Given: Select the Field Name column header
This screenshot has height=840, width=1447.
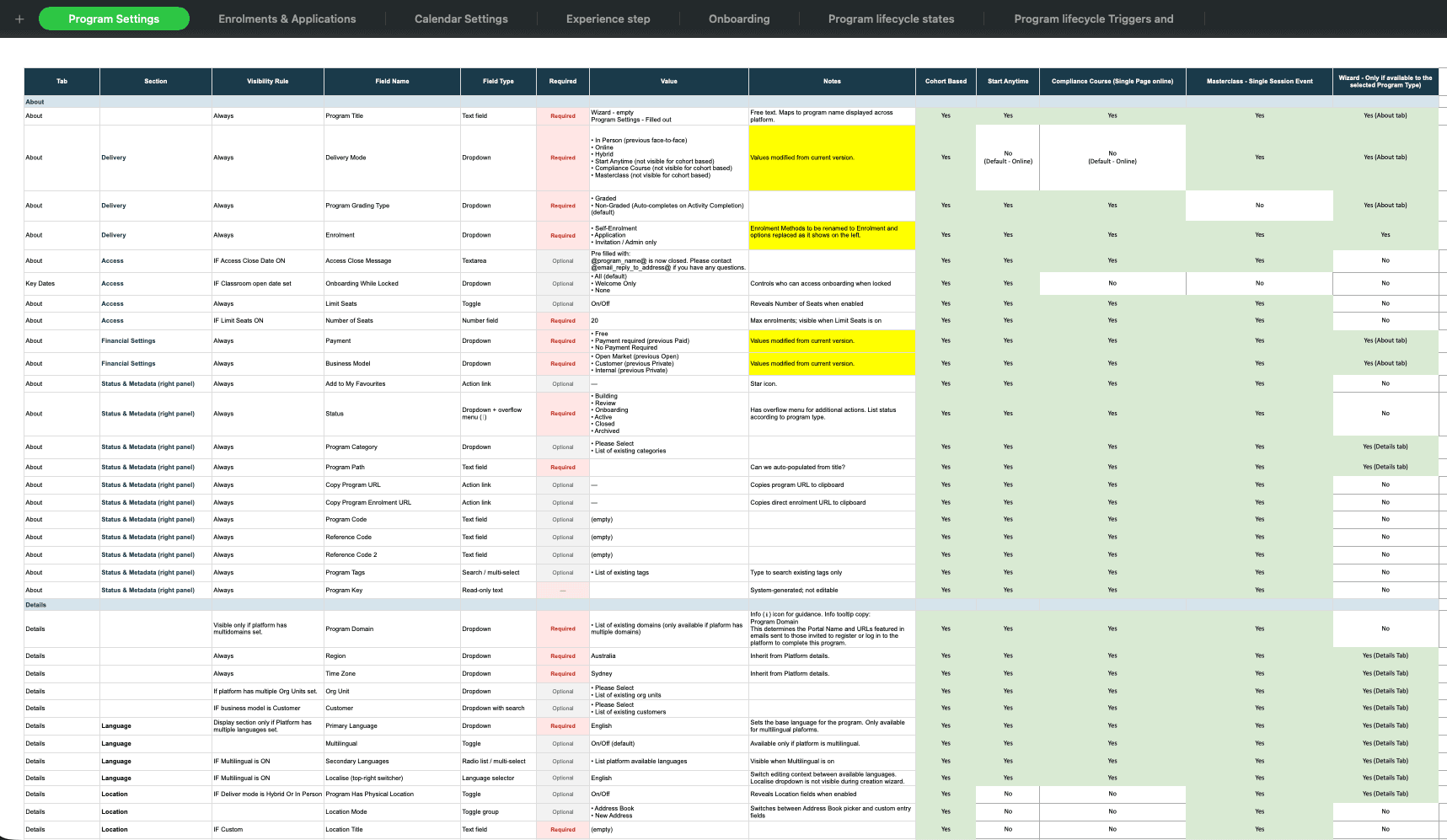Looking at the screenshot, I should point(392,82).
